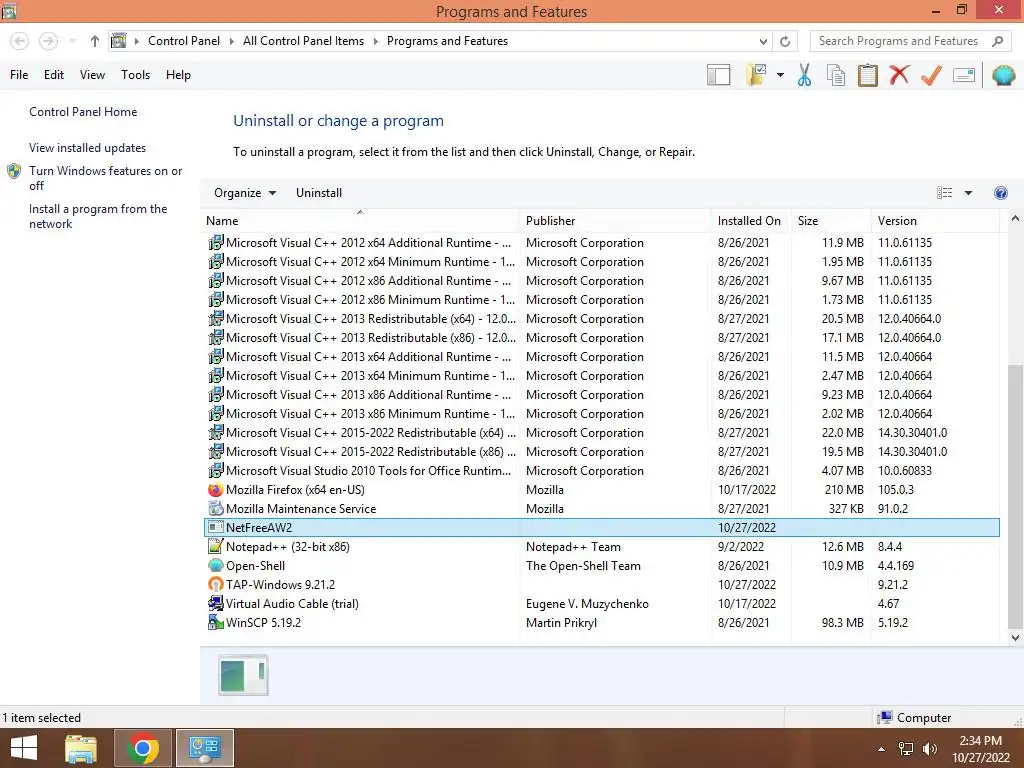The image size is (1024, 768).
Task: Open the recent locations dropdown arrow
Action: 72,41
